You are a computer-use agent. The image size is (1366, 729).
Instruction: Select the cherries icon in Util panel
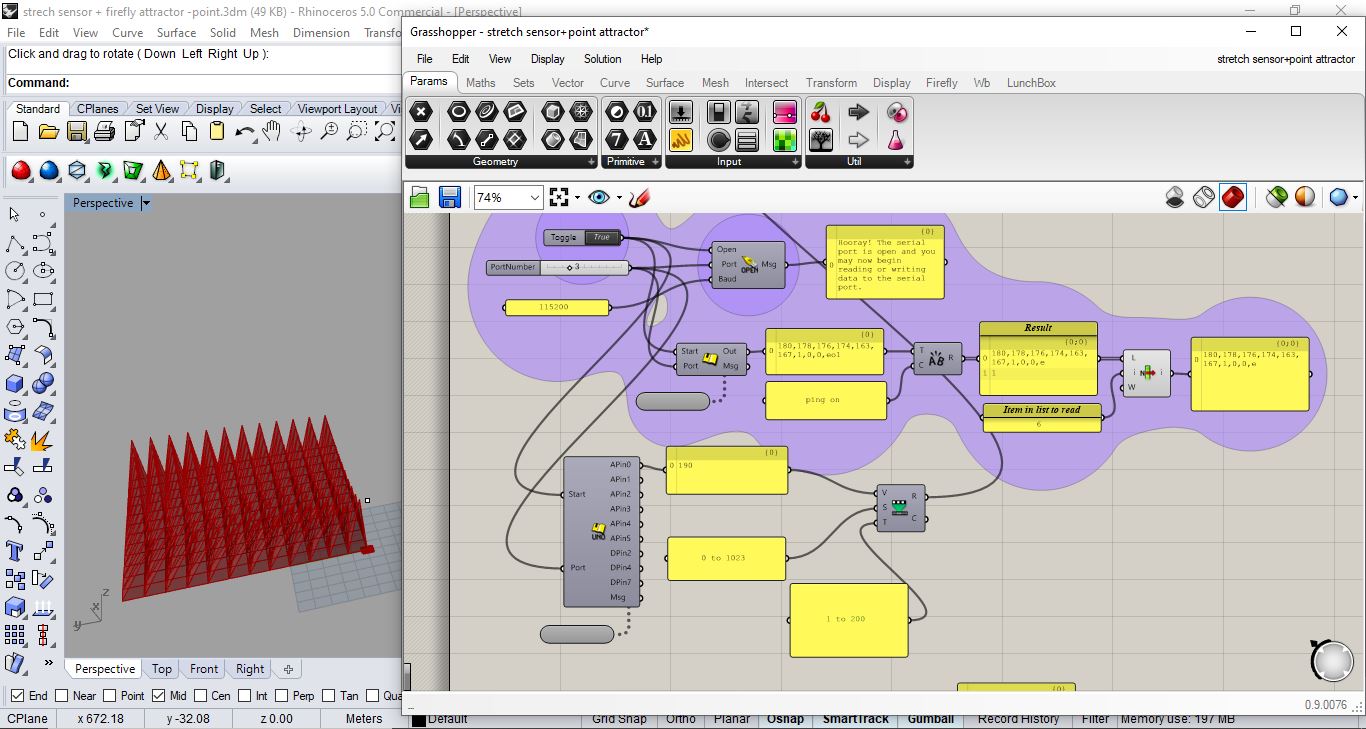click(x=821, y=112)
